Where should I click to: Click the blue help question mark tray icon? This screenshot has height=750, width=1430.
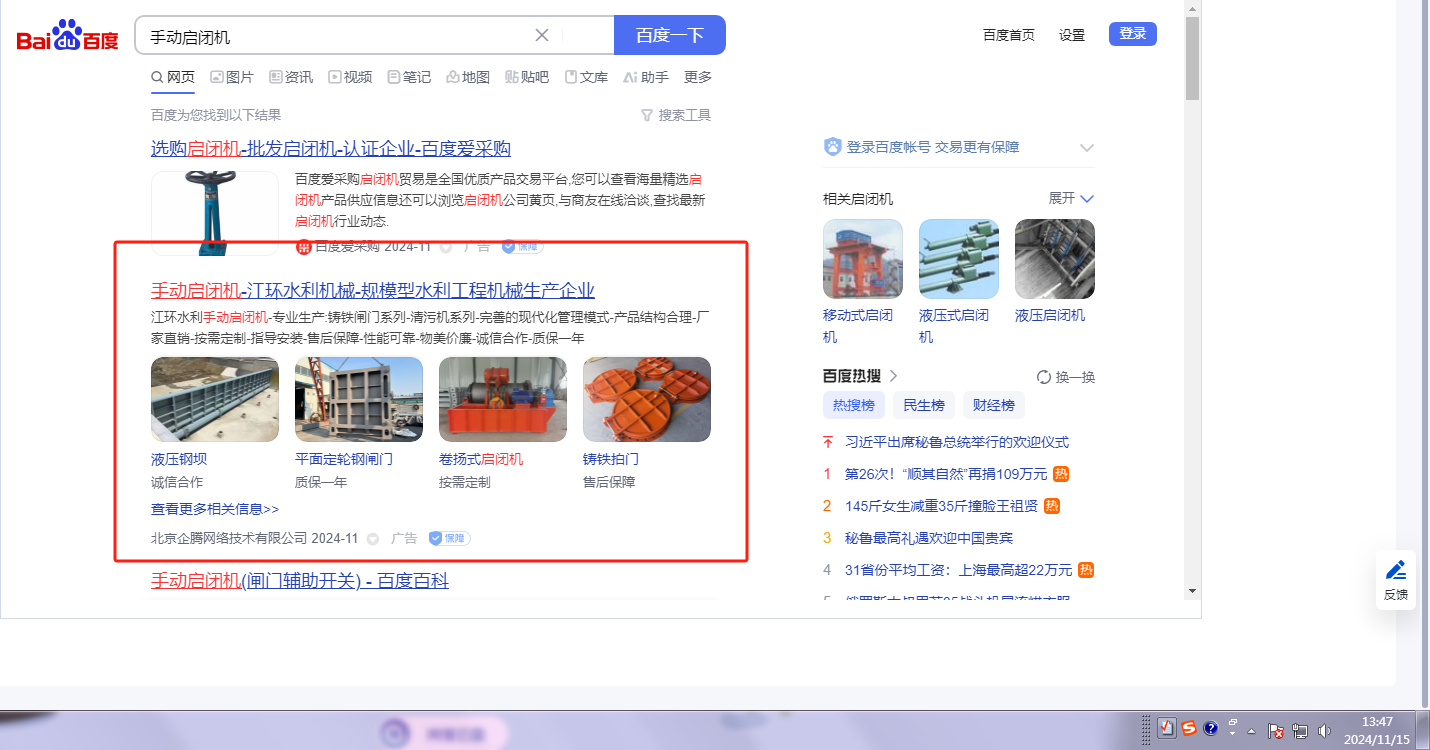click(1210, 728)
